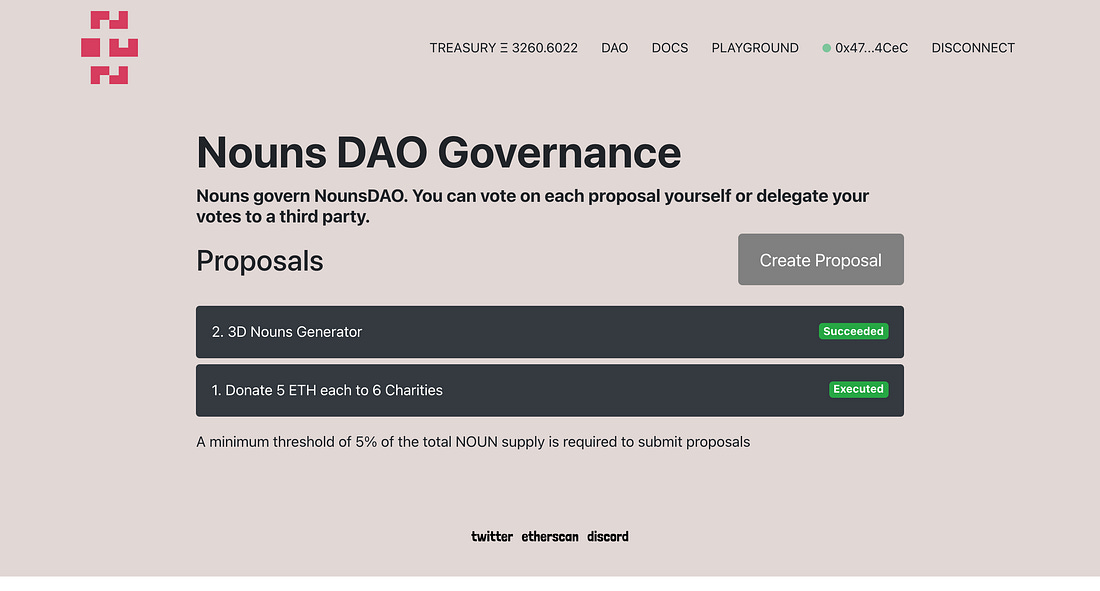Click the green Succeeded status badge
The width and height of the screenshot is (1100, 591).
[853, 331]
